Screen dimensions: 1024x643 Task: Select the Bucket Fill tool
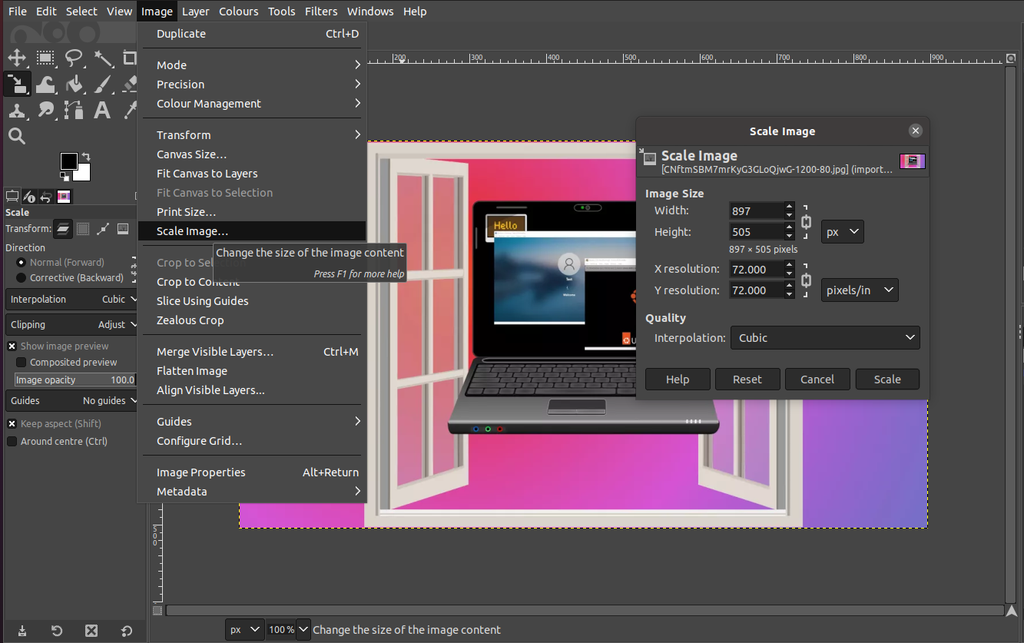74,84
